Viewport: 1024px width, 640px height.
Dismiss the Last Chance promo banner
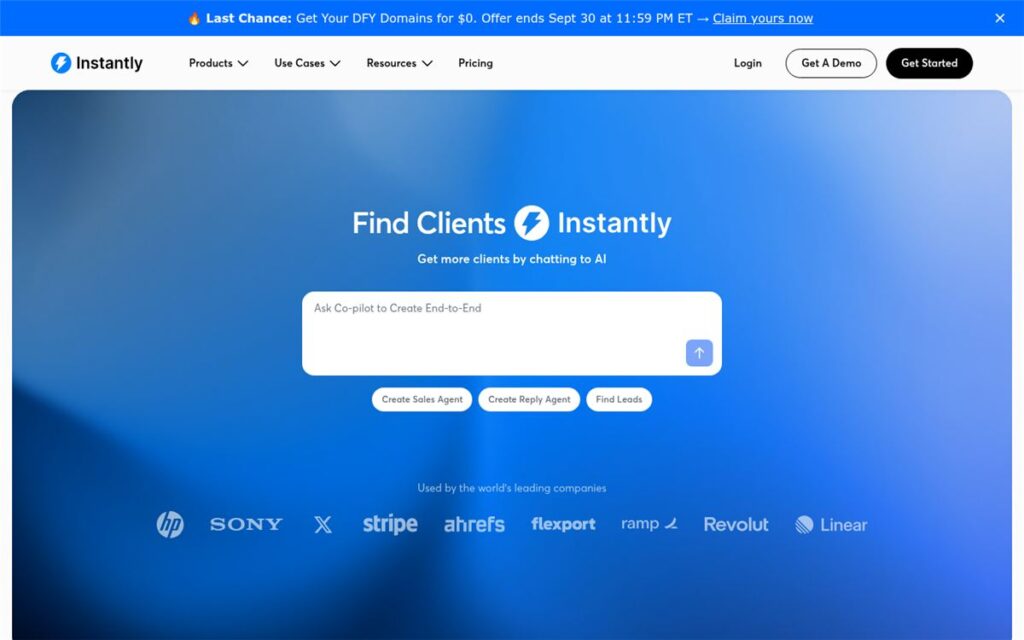pyautogui.click(x=1000, y=18)
